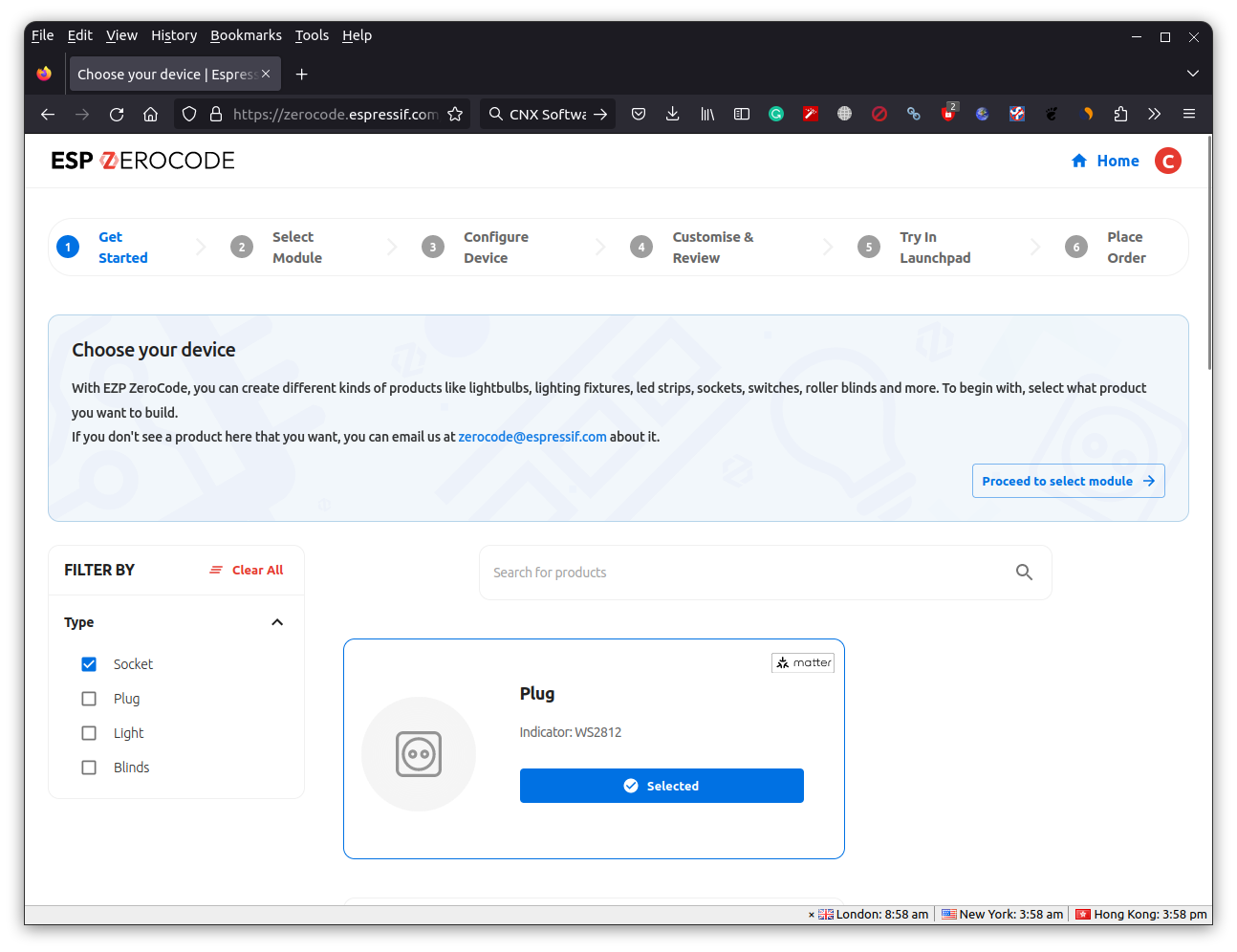The height and width of the screenshot is (952, 1237).
Task: Click the Hong Kong clock in status bar
Action: 1141,915
